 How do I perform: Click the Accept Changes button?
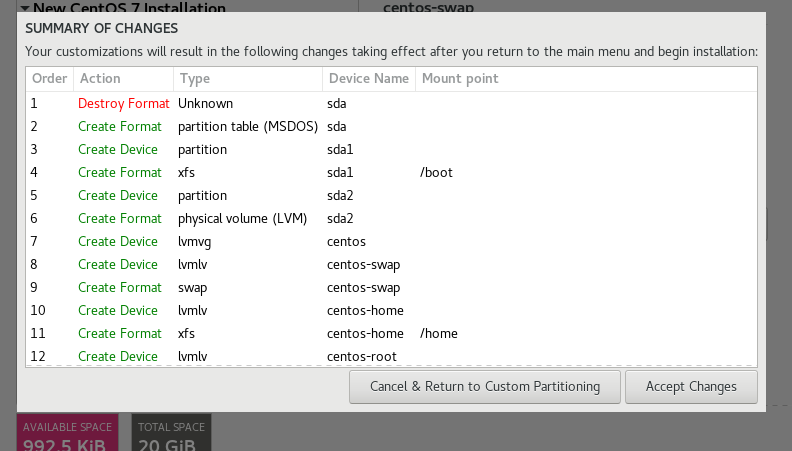point(691,387)
